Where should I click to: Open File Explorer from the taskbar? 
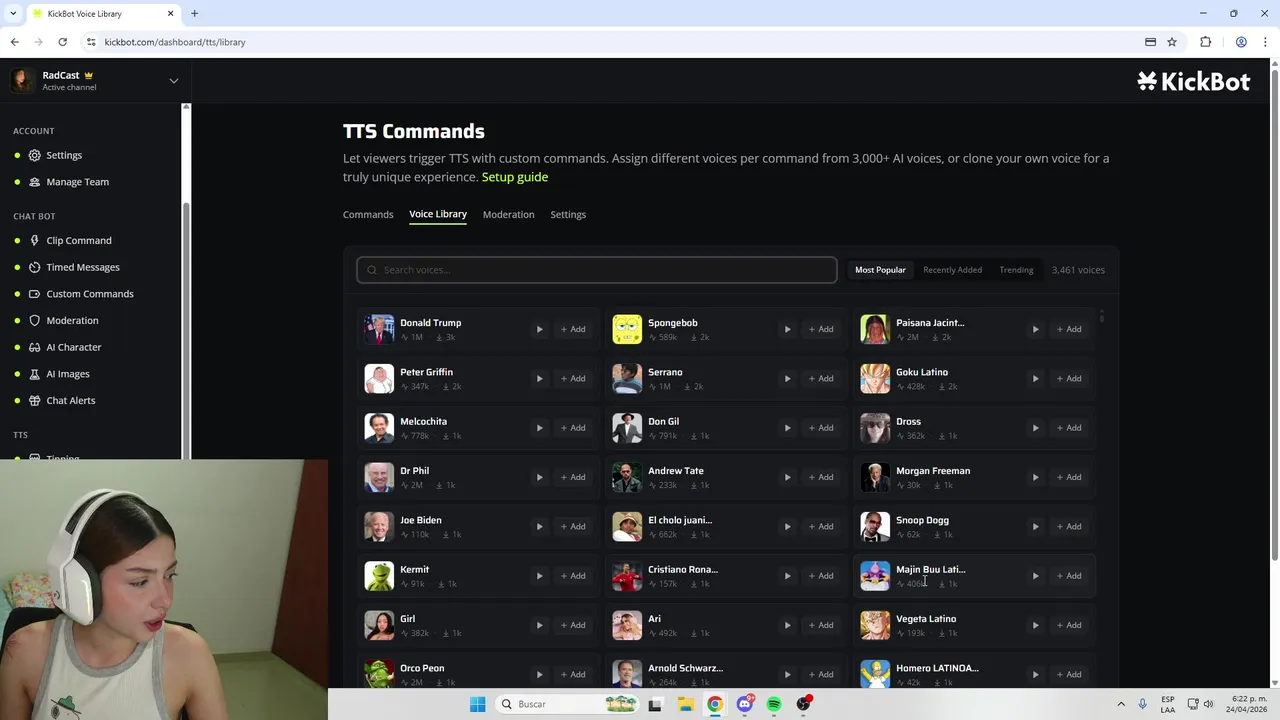click(685, 704)
